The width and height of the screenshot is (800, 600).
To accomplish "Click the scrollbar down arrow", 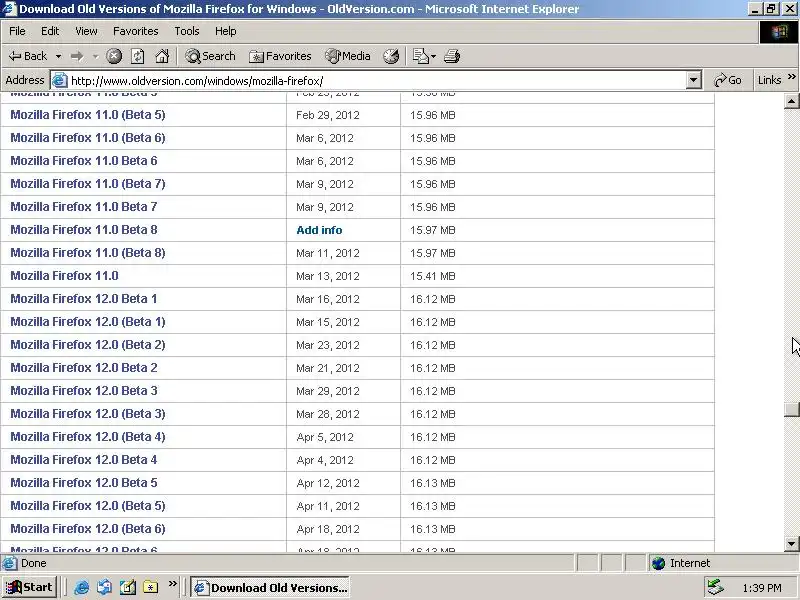I will 791,544.
